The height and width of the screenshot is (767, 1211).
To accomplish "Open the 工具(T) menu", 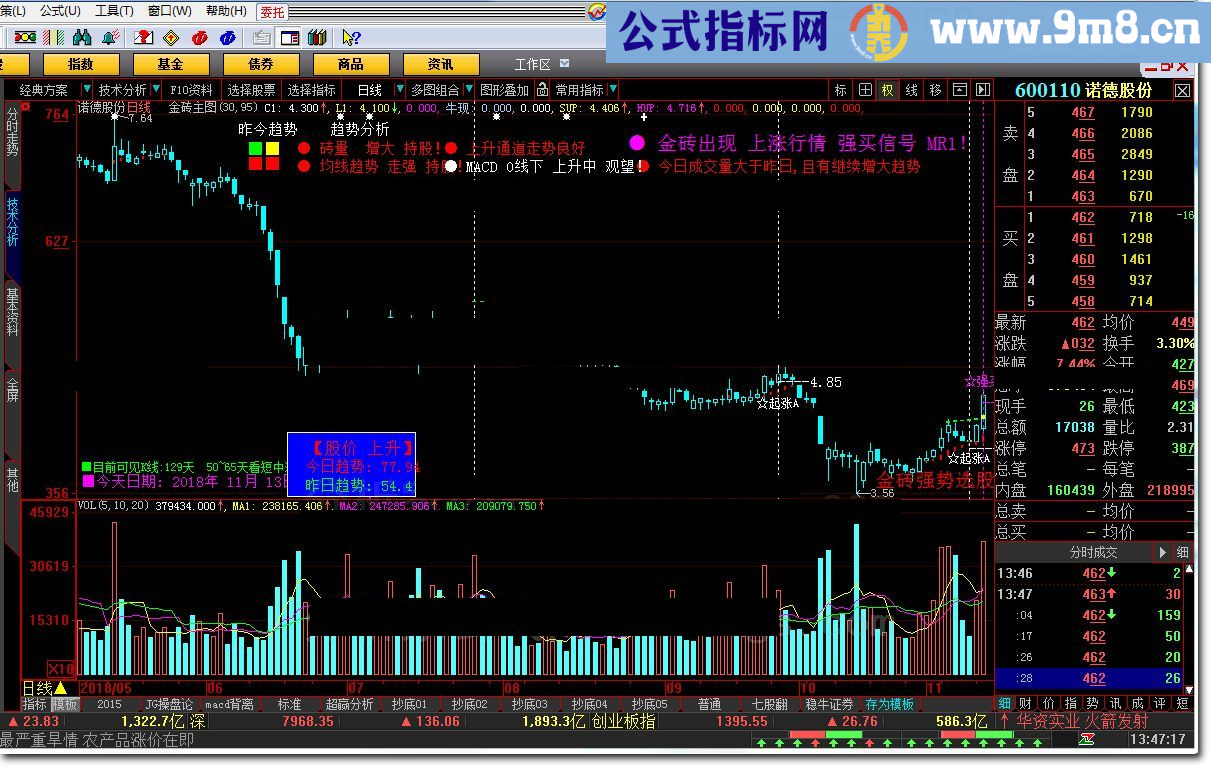I will click(x=113, y=11).
